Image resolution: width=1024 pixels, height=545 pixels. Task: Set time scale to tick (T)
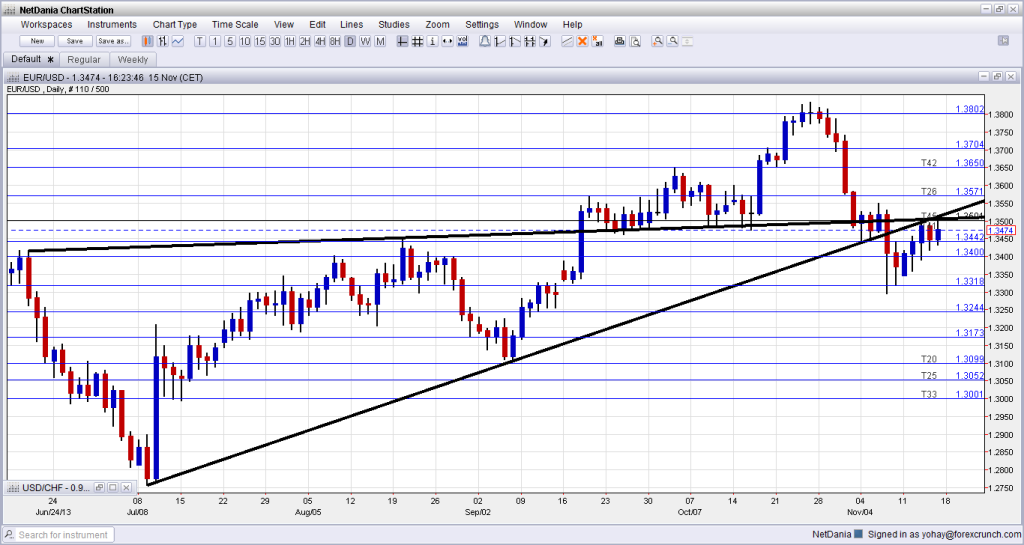point(200,41)
